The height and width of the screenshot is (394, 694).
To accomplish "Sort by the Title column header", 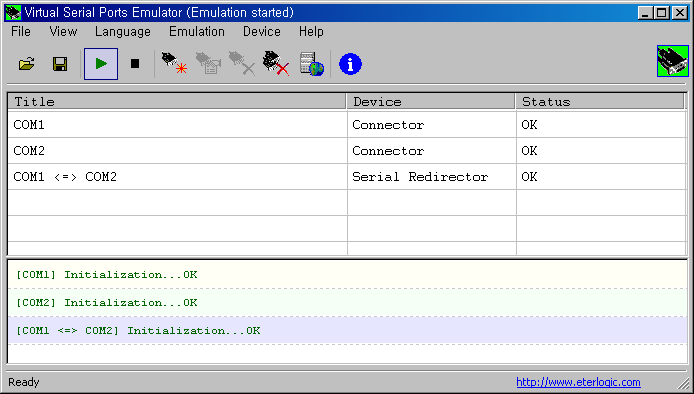I will click(177, 101).
